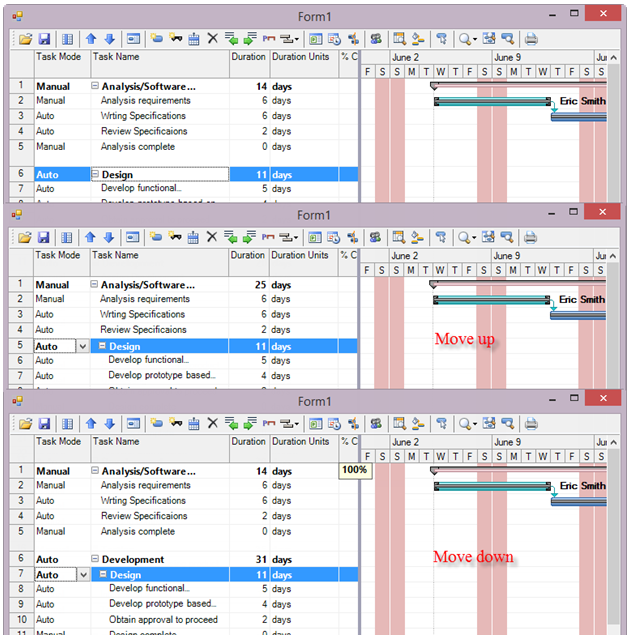Open the Task Mode dropdown on middle window's Design row
631x640 pixels.
(x=82, y=346)
